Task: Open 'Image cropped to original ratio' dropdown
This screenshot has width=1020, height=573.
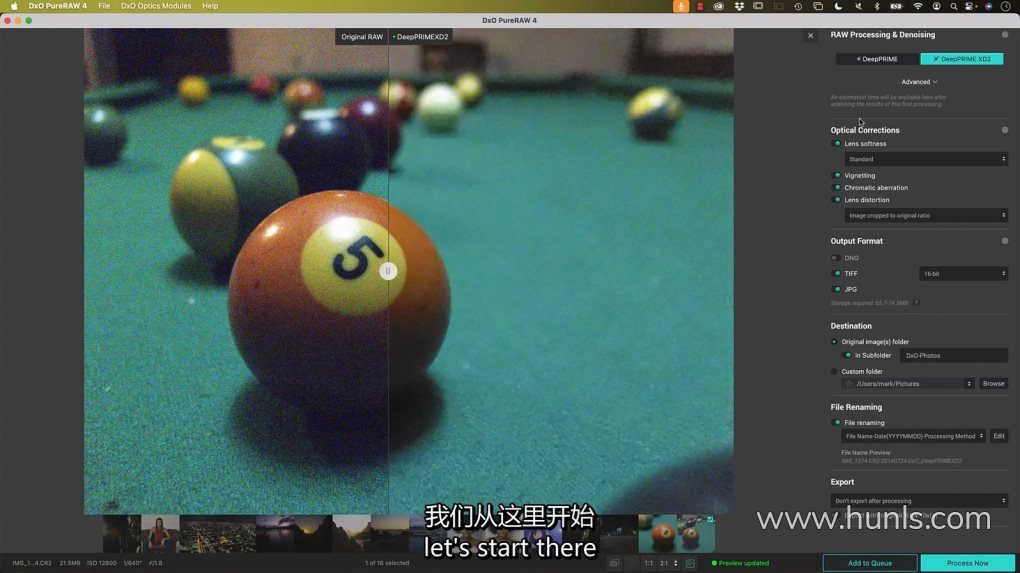Action: click(926, 215)
